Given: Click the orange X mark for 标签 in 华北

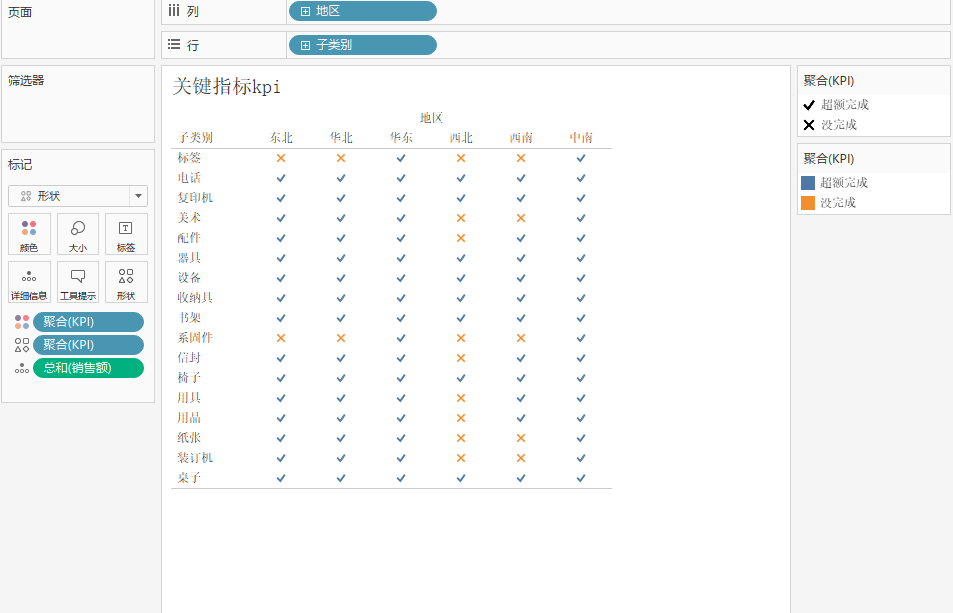Looking at the screenshot, I should pyautogui.click(x=341, y=158).
